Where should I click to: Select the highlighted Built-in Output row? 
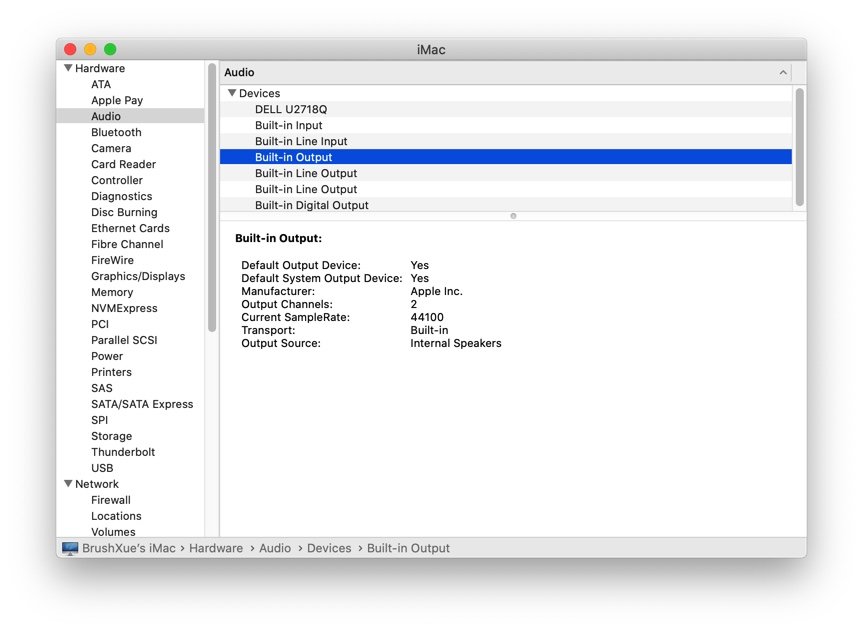click(x=506, y=157)
